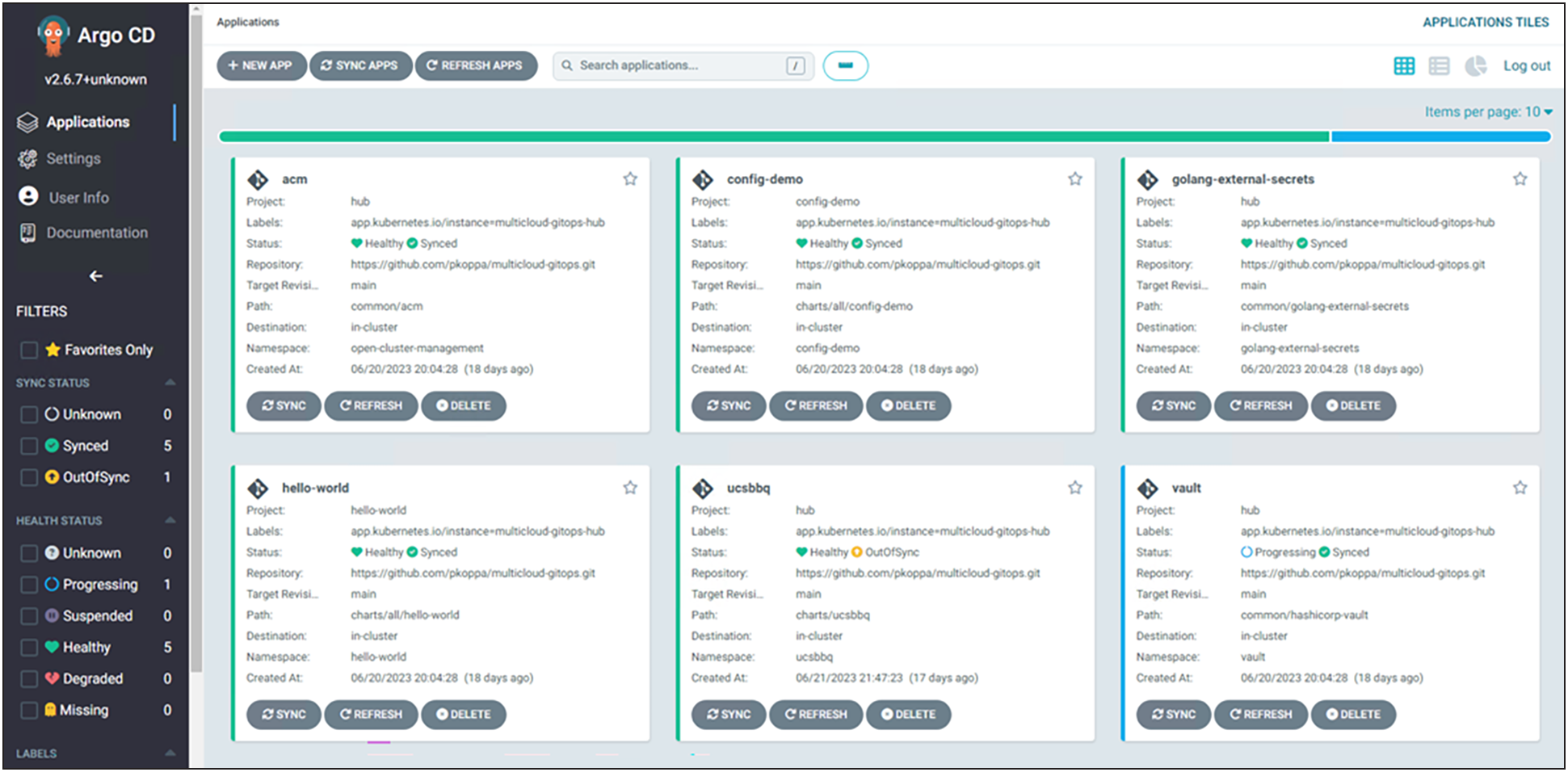Switch to tiles grid view icon
Screen dimensions: 1568x772
click(x=1404, y=66)
